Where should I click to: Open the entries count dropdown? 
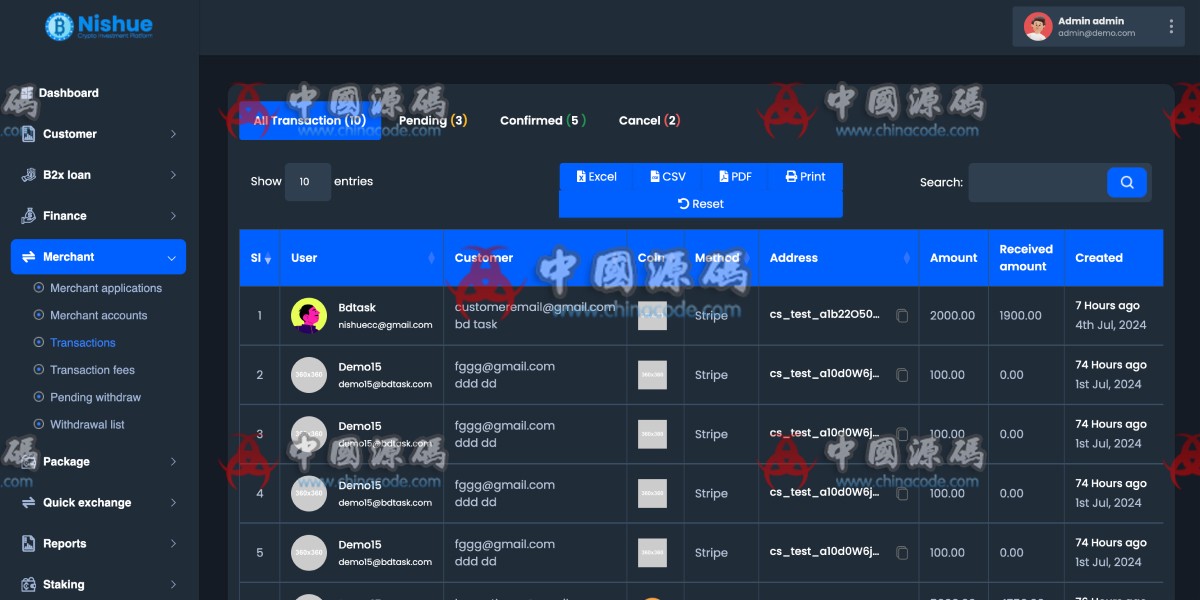point(307,182)
